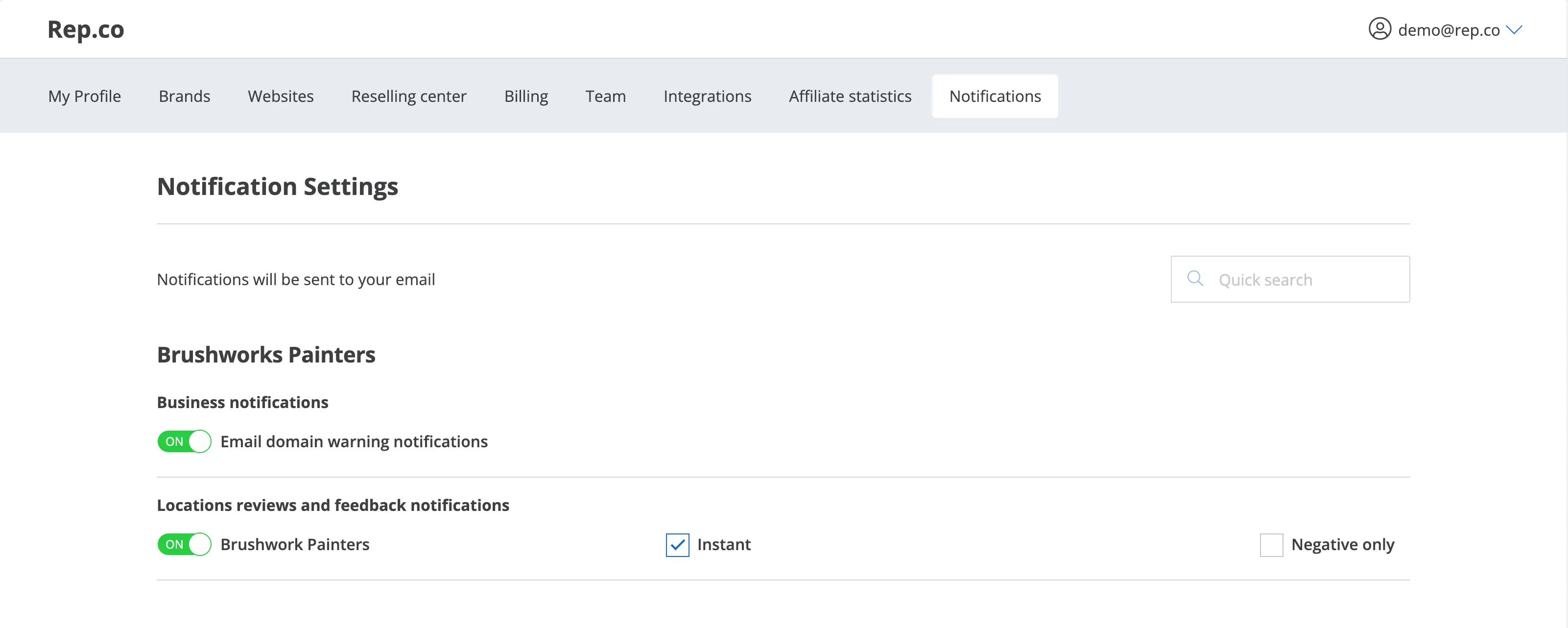View Affiliate statistics tab
Screen dimensions: 1568x628
coord(850,96)
